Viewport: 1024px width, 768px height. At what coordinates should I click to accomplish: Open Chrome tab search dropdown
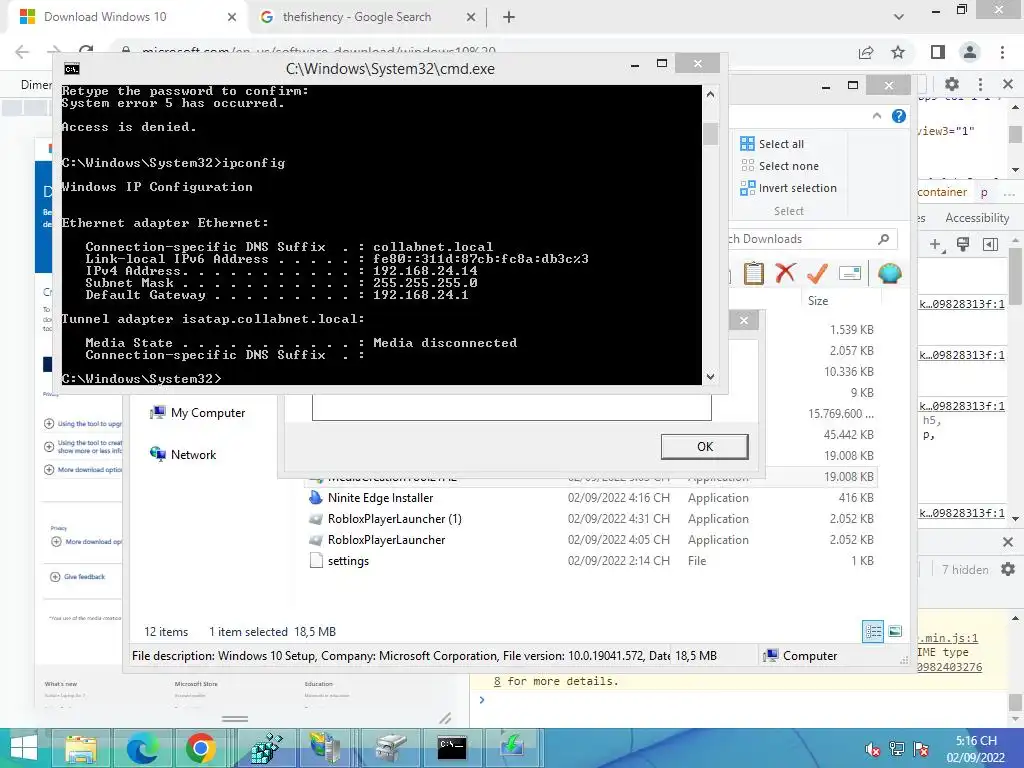tap(899, 17)
